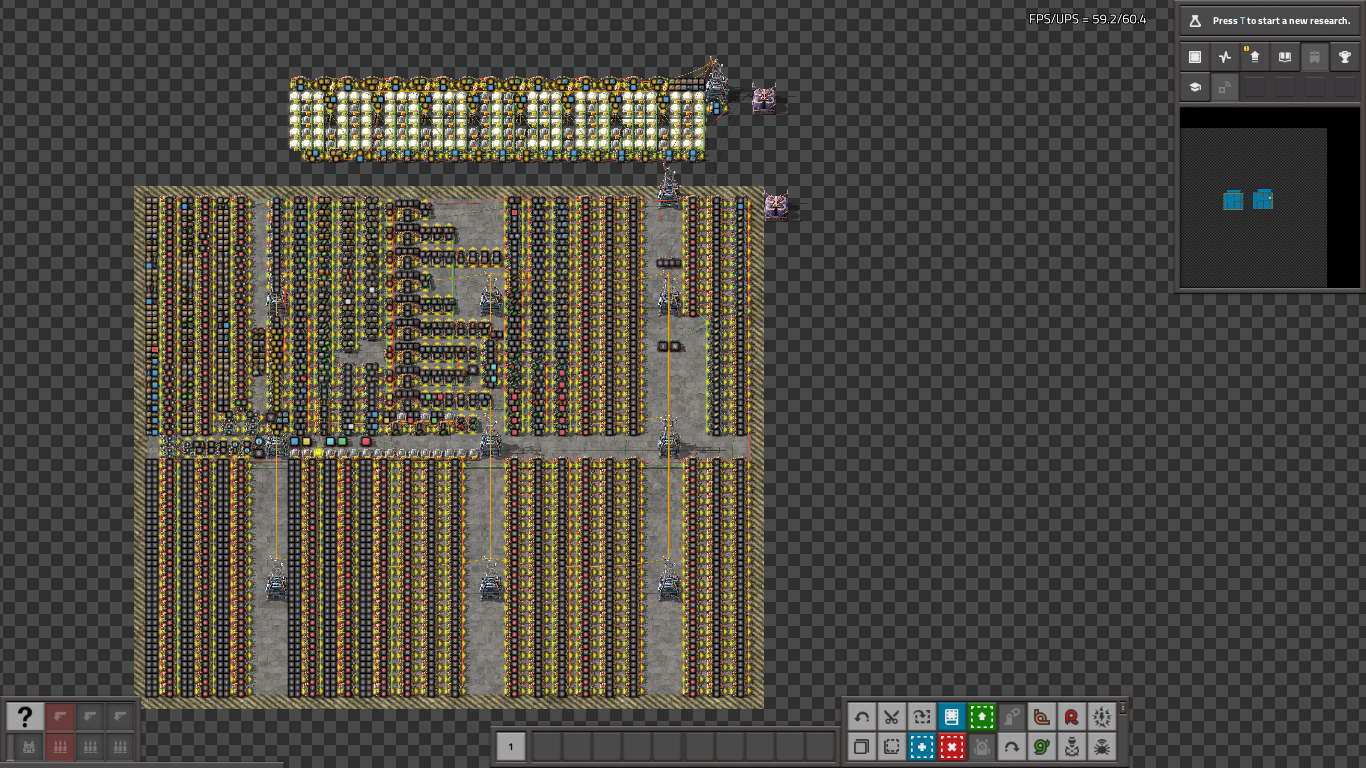Screen dimensions: 1366x768
Task: Click the armor vest slot
Action: pyautogui.click(x=29, y=747)
